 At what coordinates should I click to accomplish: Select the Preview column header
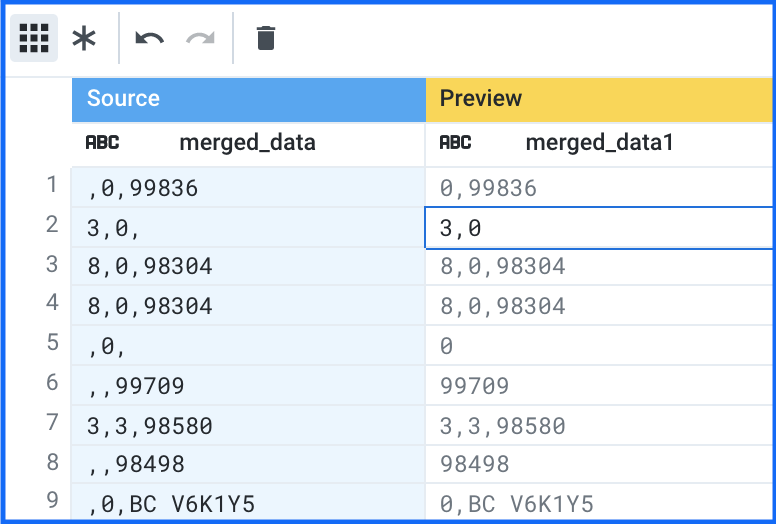click(600, 98)
